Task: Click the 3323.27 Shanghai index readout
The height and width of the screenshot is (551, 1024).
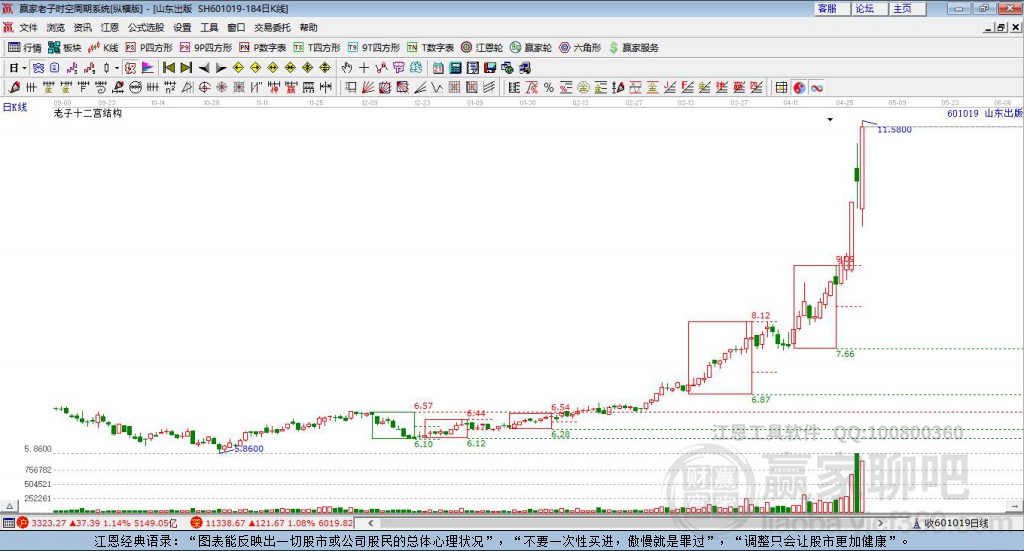Action: [48, 523]
